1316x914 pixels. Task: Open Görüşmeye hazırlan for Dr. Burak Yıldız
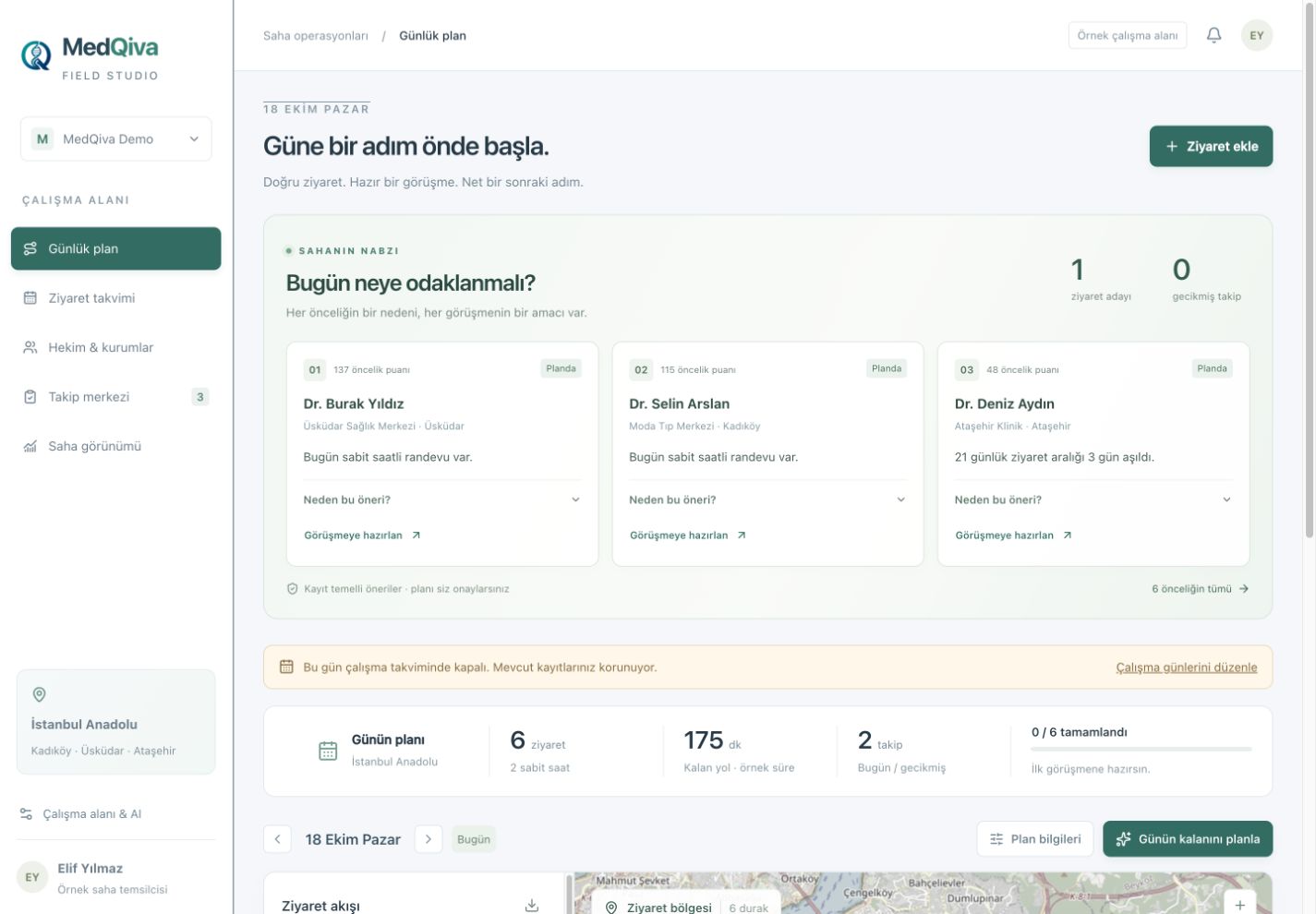(363, 535)
